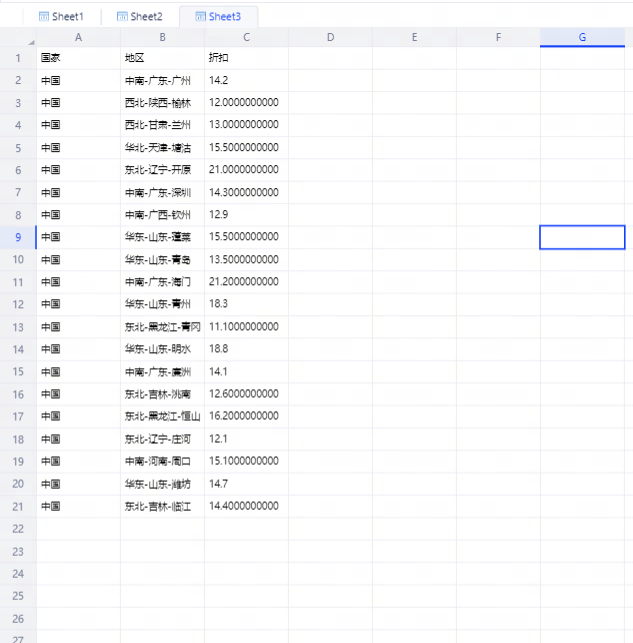Select column A header
Screen dimensions: 633x643
coord(78,38)
